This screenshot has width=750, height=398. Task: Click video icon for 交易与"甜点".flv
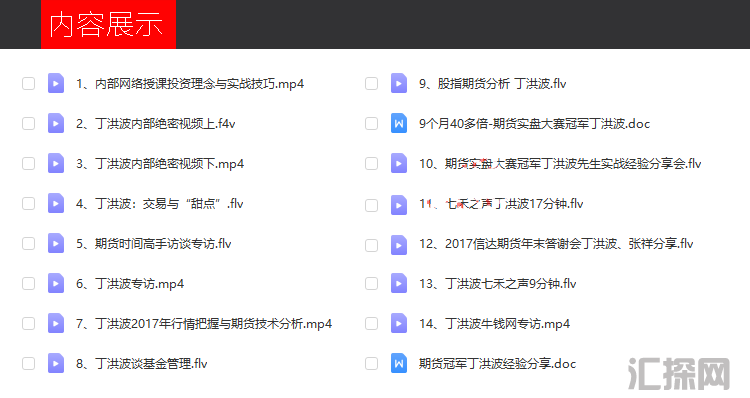point(56,203)
